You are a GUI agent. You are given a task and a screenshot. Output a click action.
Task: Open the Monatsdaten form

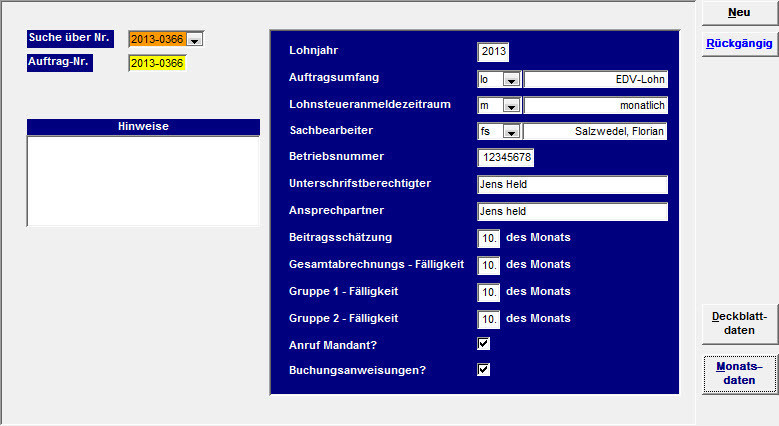coord(739,374)
